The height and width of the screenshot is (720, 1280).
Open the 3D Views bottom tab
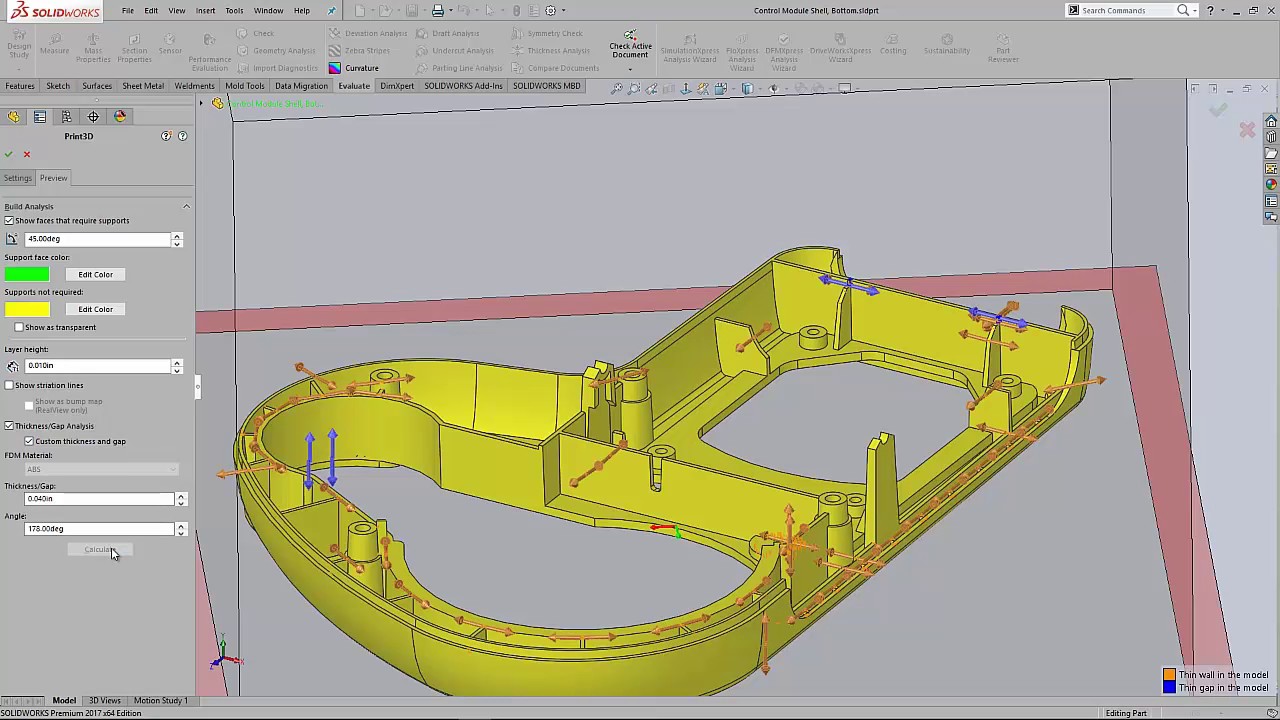(x=105, y=700)
